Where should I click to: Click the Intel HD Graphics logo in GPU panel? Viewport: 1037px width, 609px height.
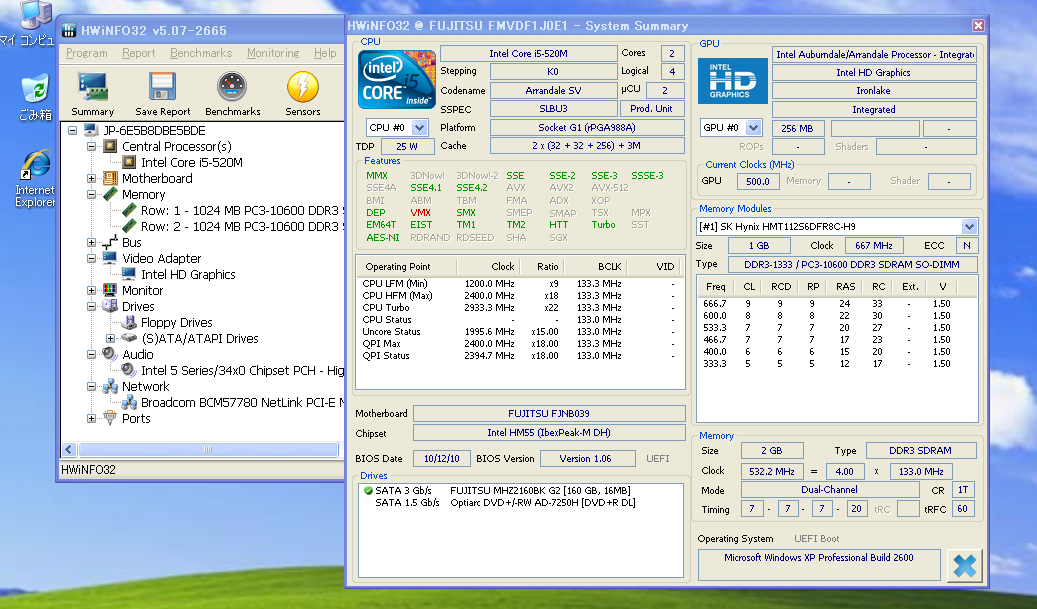[732, 80]
